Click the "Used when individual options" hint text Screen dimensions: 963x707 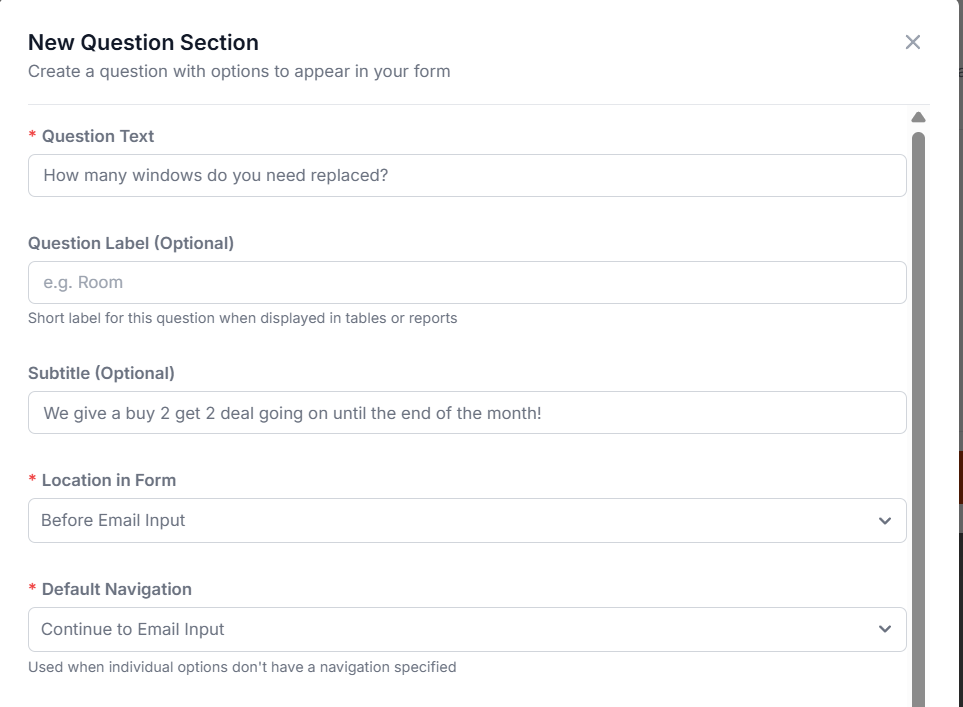click(x=242, y=666)
